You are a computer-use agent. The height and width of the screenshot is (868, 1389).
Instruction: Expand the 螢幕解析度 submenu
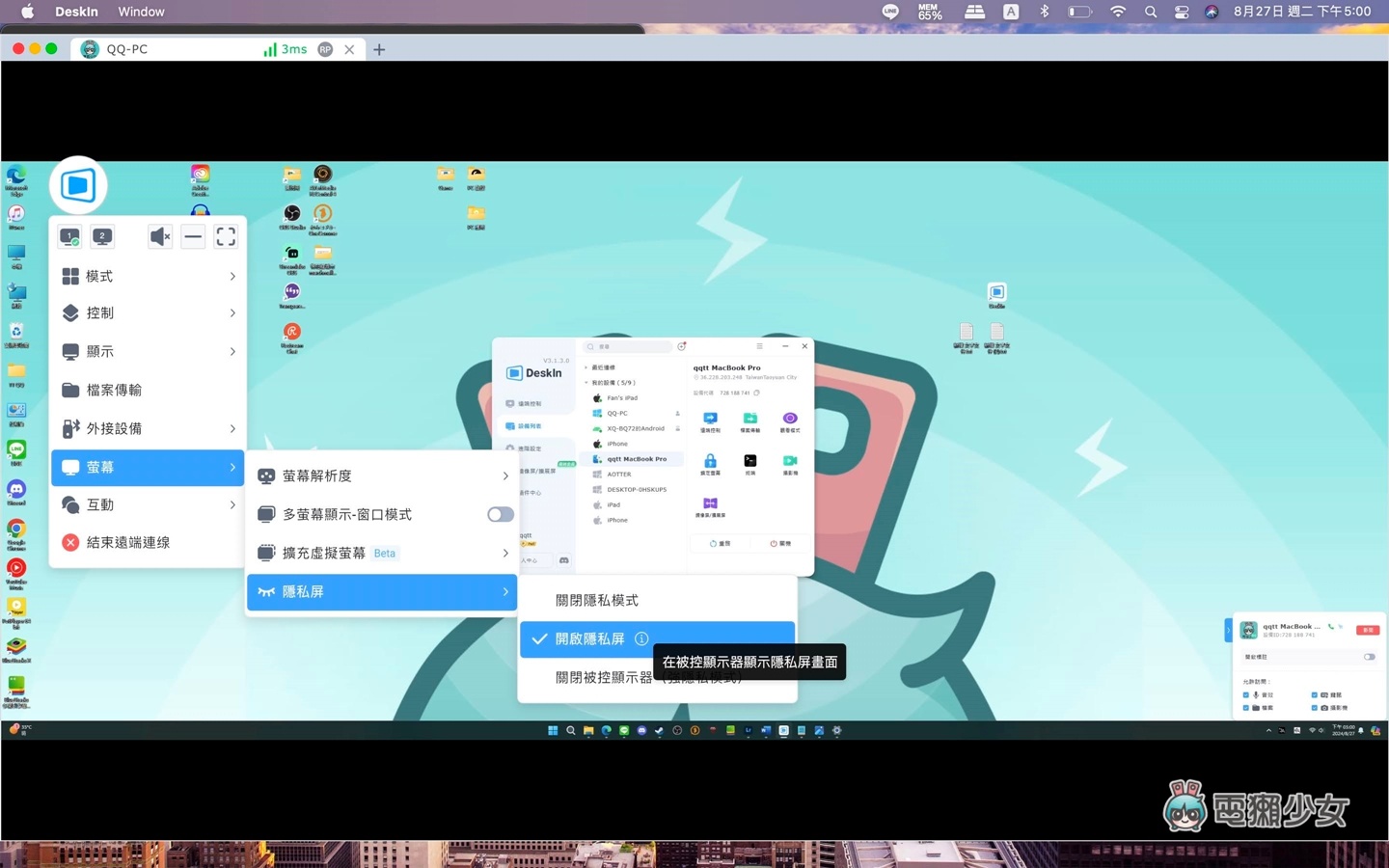click(382, 475)
